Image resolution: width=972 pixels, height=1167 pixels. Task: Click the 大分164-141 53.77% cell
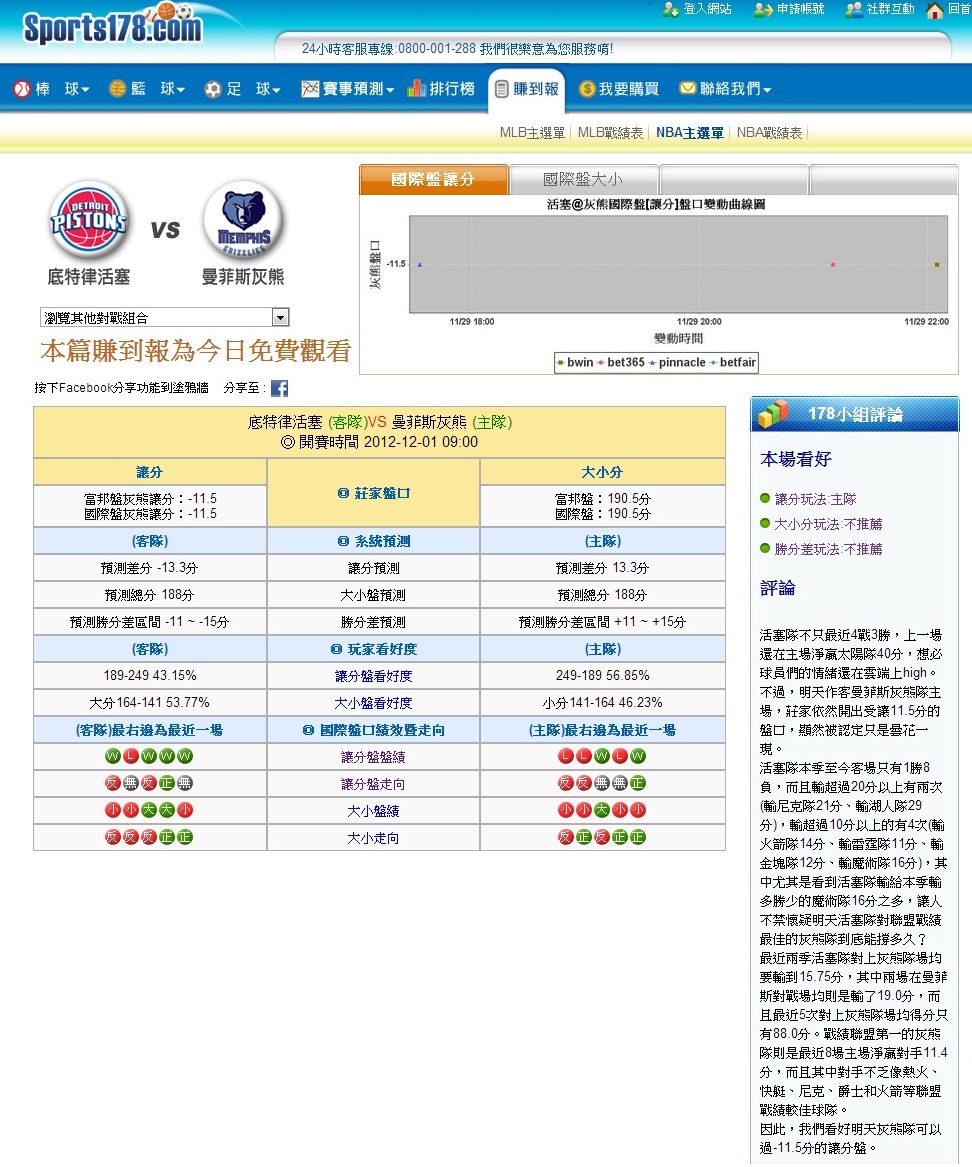[x=150, y=703]
